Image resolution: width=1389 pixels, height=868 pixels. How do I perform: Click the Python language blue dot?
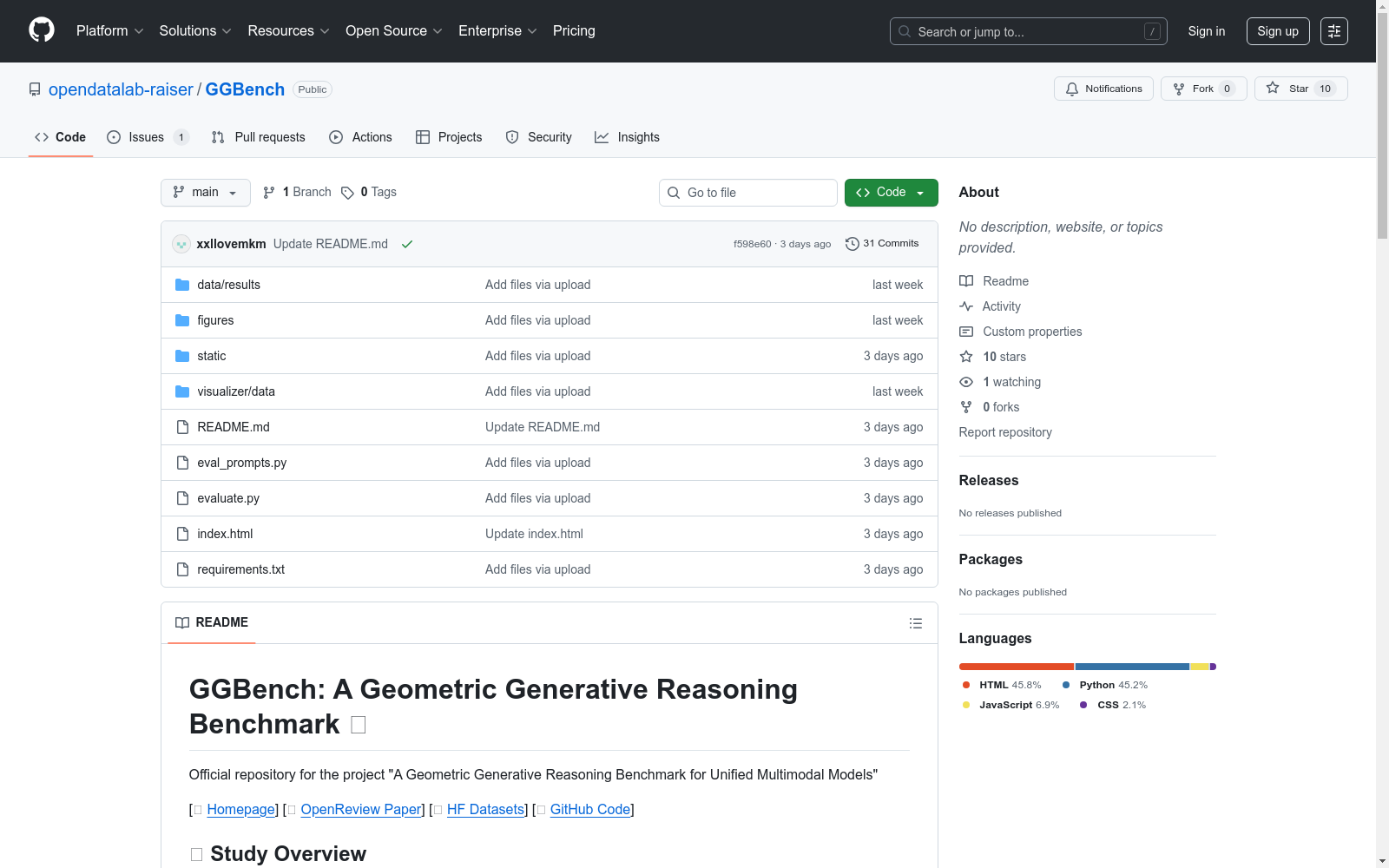pos(1066,685)
